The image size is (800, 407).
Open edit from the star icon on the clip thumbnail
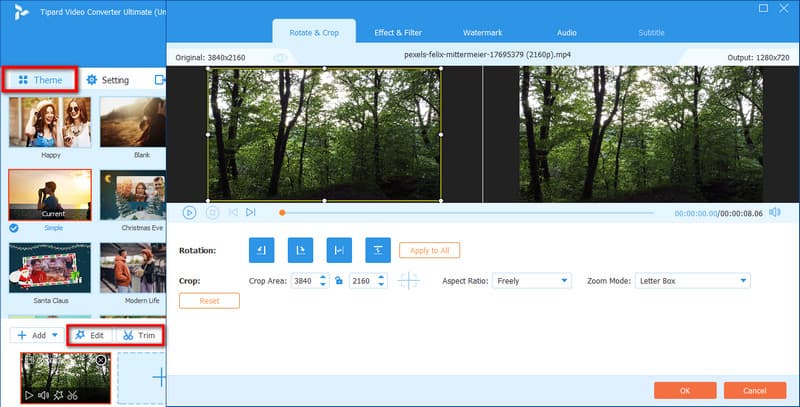59,395
